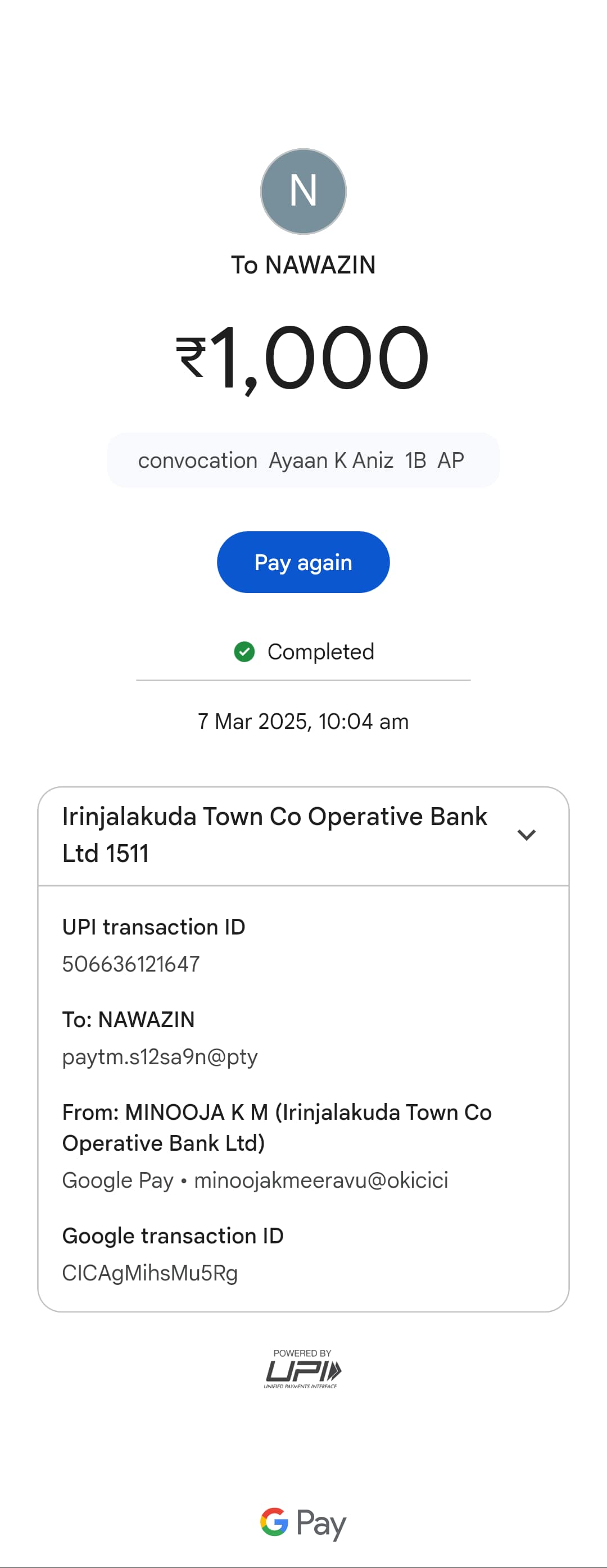The height and width of the screenshot is (1568, 607).
Task: Click the "UPI transaction ID" label
Action: [x=153, y=927]
